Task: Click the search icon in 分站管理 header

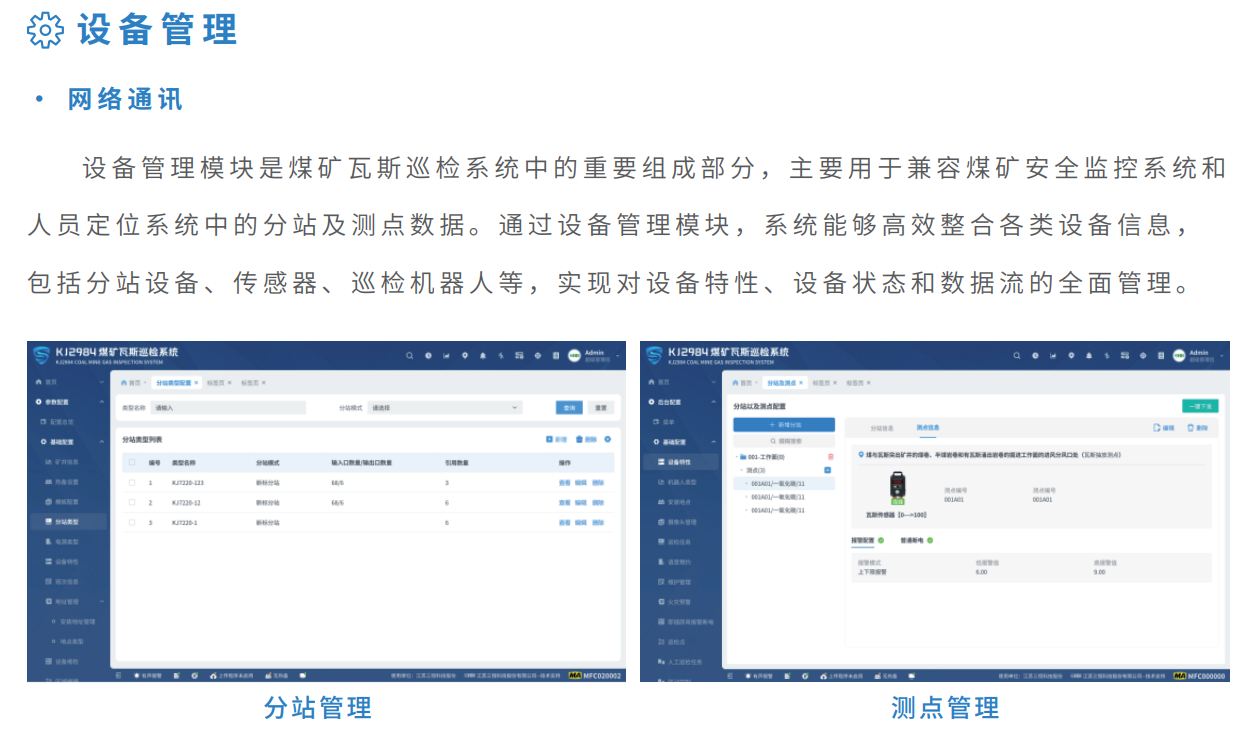Action: coord(410,355)
